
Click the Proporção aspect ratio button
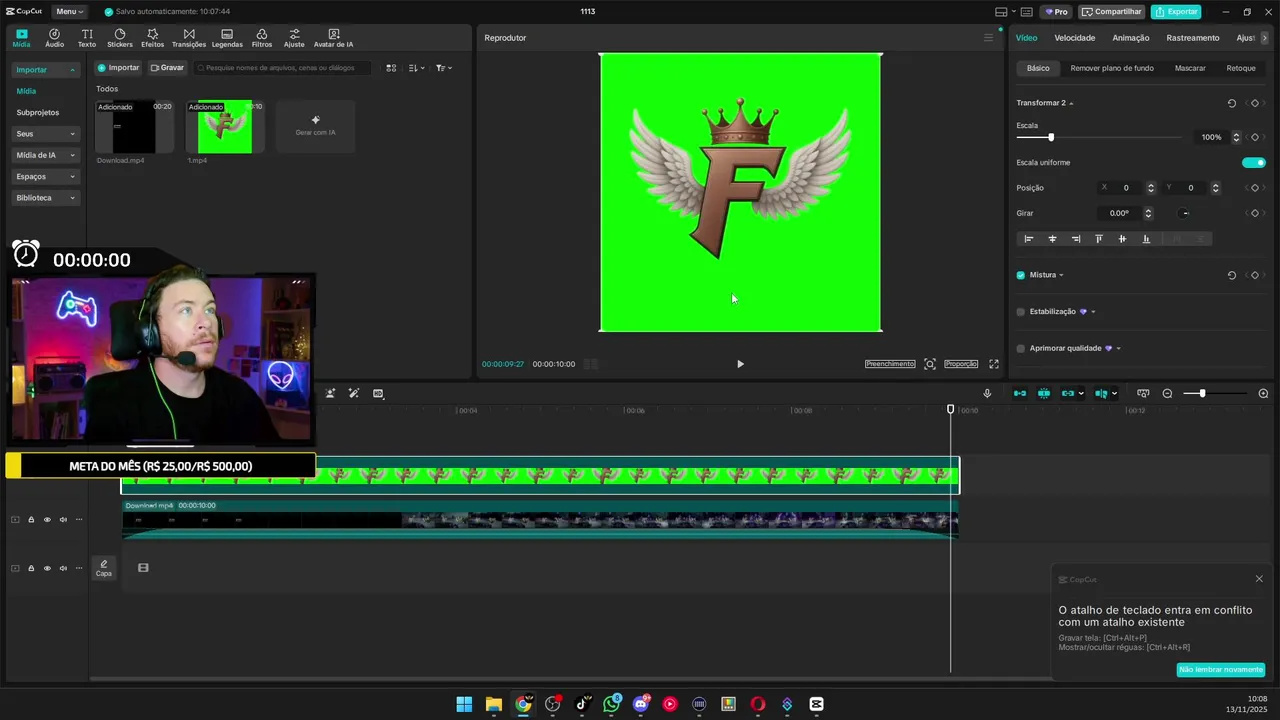click(x=961, y=364)
